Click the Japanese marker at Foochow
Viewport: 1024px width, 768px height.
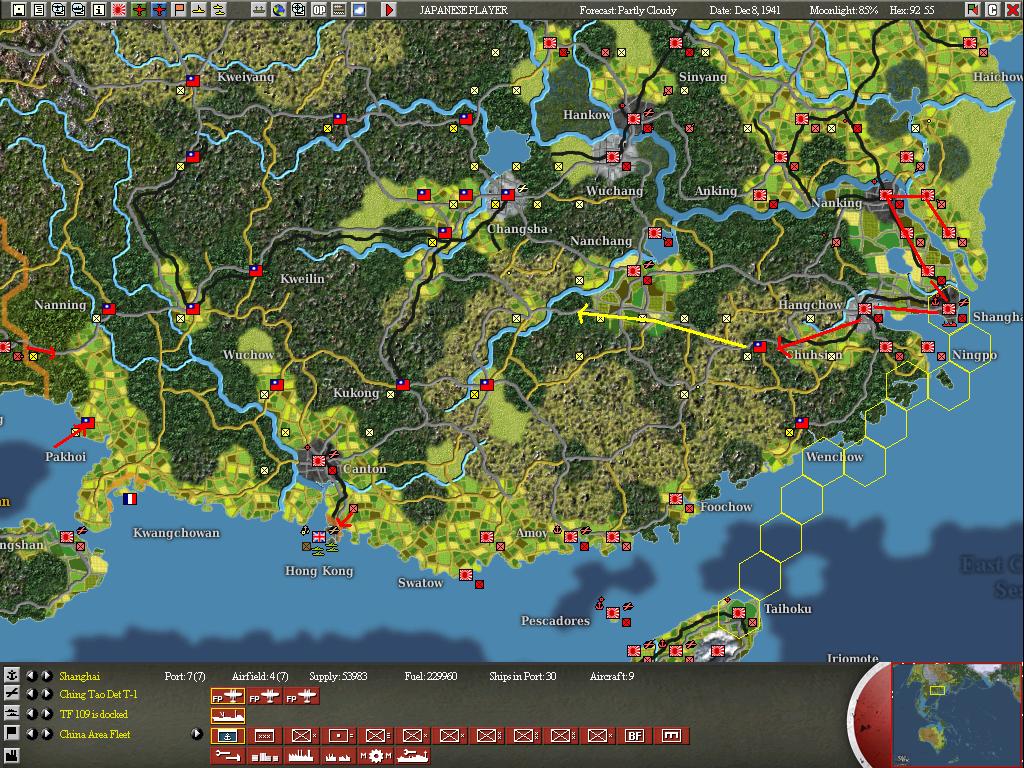(676, 499)
